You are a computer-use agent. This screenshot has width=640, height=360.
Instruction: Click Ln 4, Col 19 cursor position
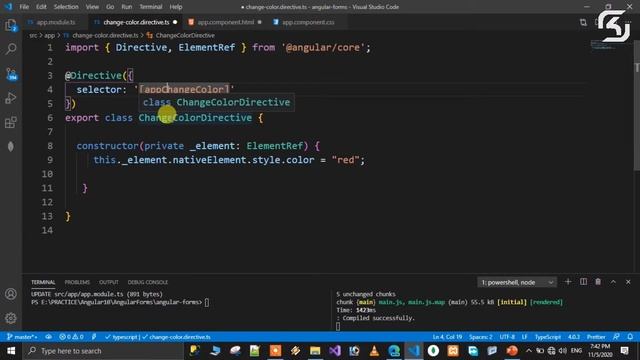[x=447, y=337]
